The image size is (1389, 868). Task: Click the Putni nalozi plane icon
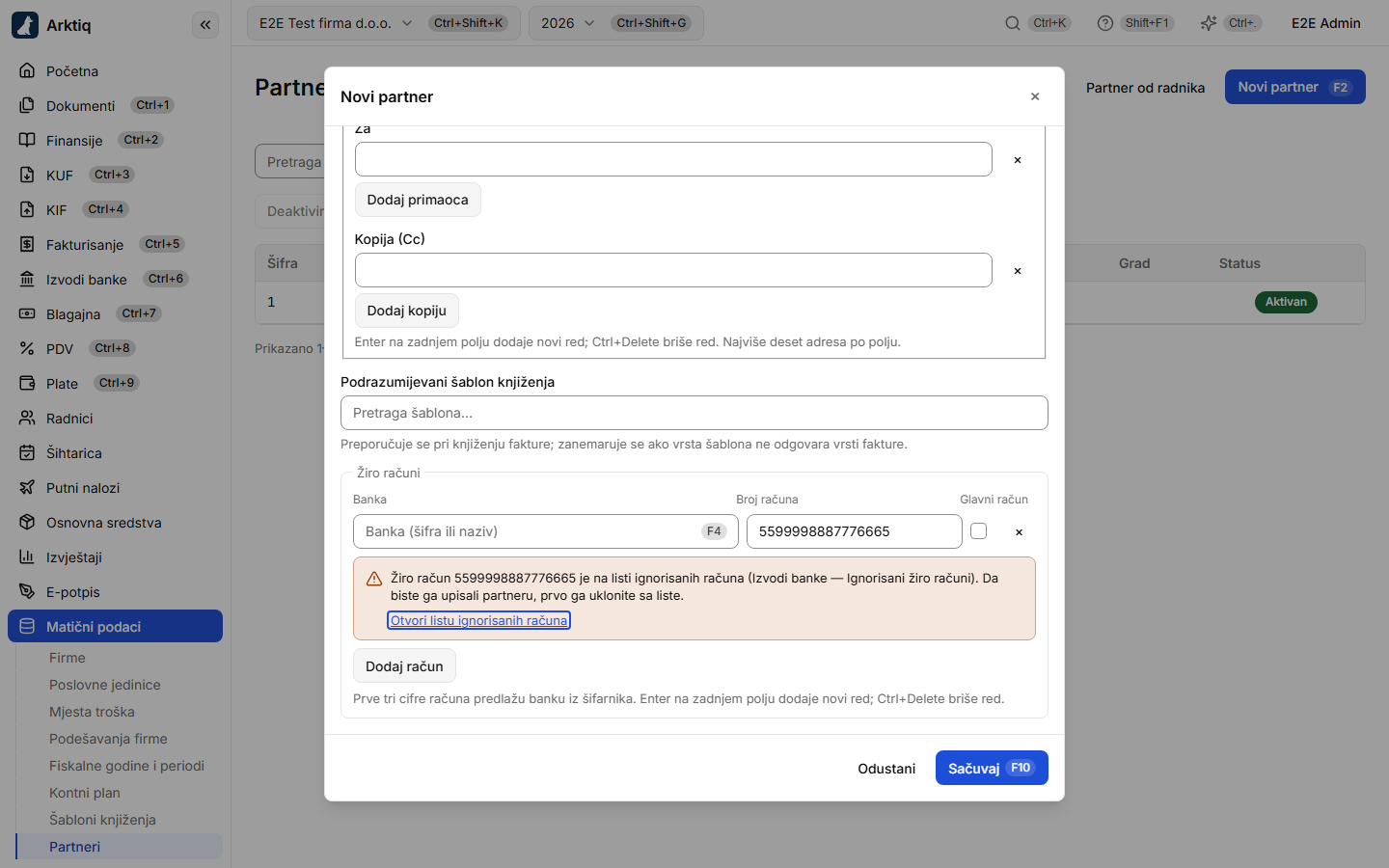(x=27, y=488)
